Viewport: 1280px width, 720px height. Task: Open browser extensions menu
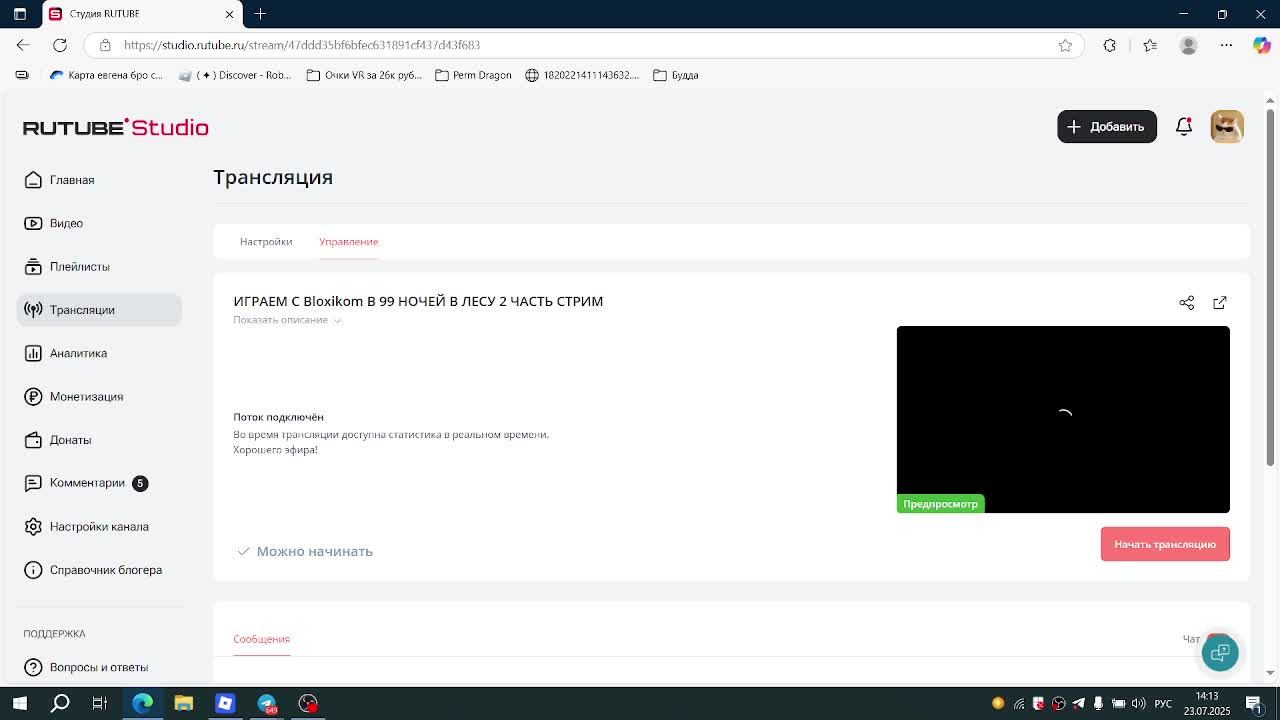pyautogui.click(x=1110, y=45)
